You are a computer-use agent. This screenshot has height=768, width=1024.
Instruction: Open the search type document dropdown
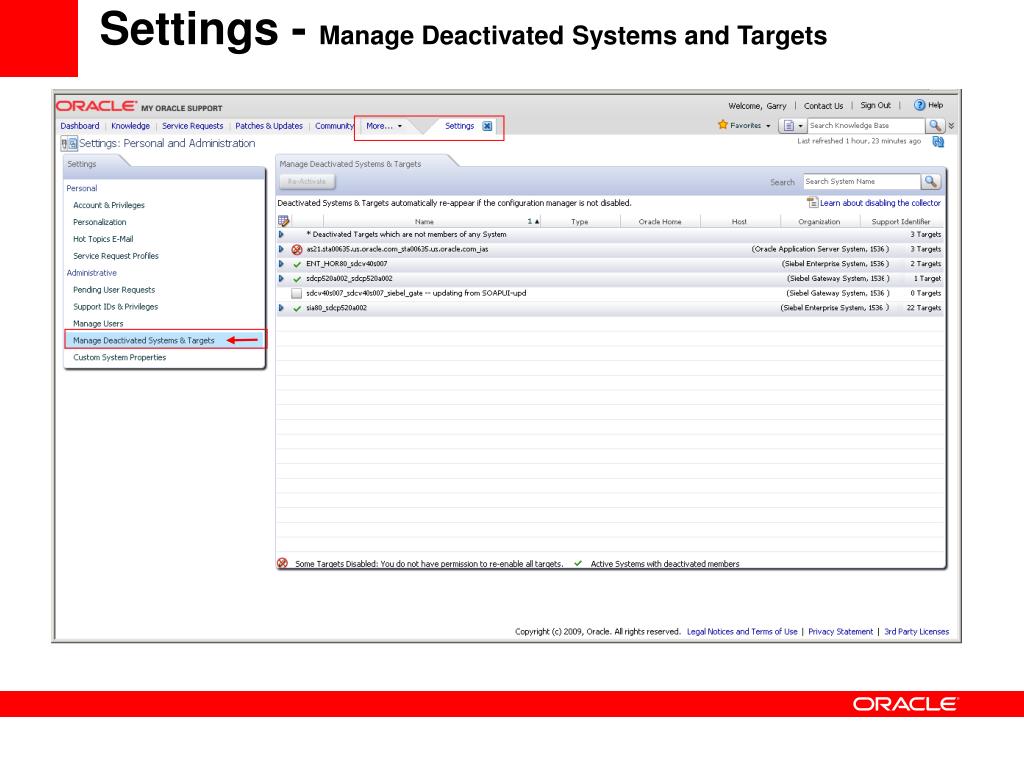[792, 125]
